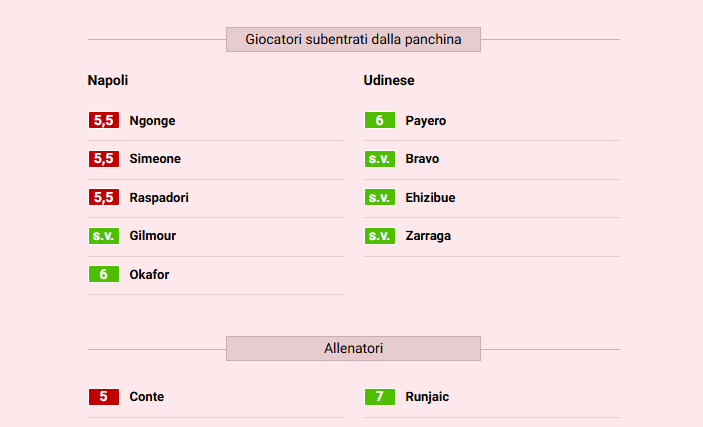Click Raspadori's 5,5 rating badge
703x427 pixels.
click(x=104, y=198)
